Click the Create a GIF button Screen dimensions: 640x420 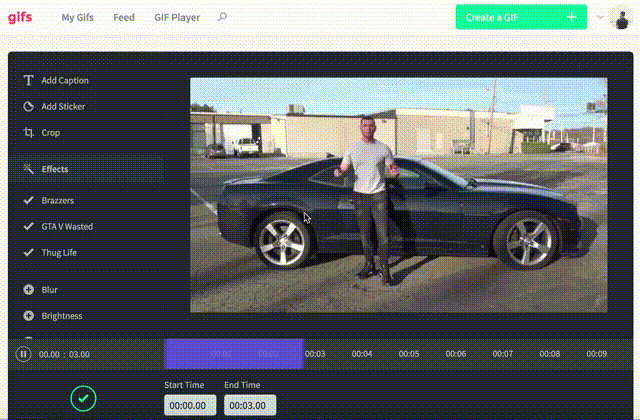click(520, 17)
